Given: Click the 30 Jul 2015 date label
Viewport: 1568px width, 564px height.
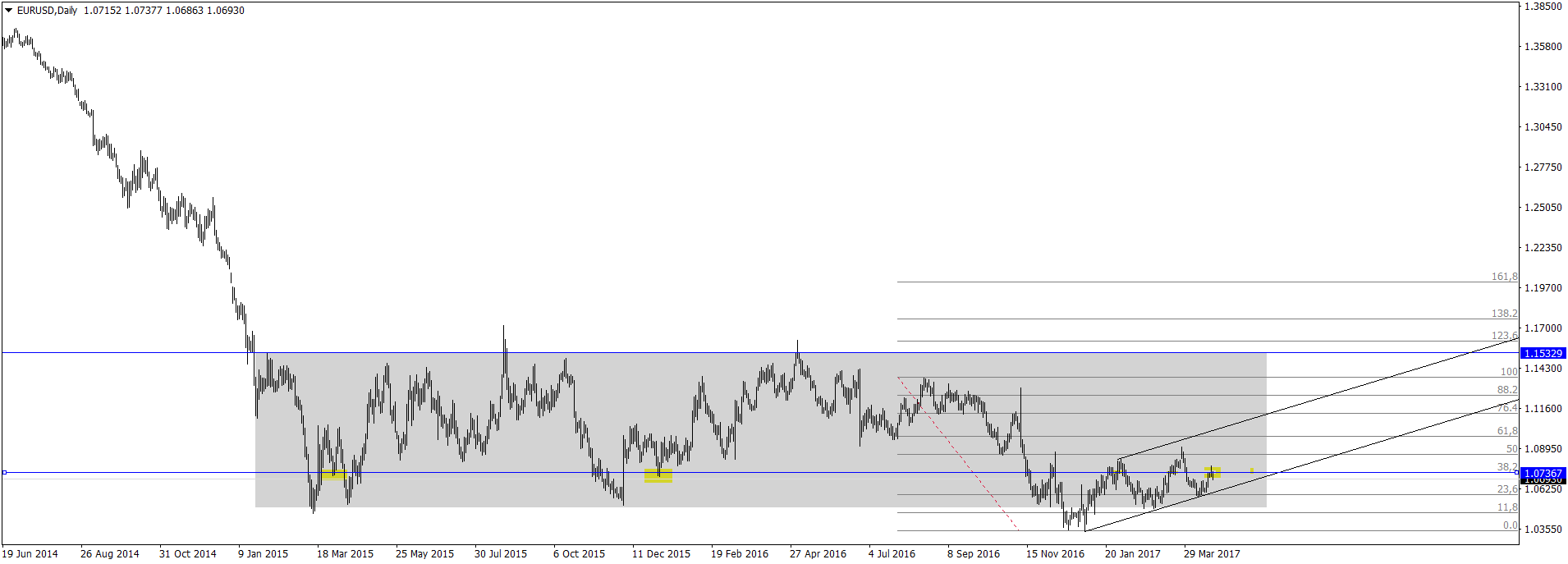Looking at the screenshot, I should (x=501, y=554).
